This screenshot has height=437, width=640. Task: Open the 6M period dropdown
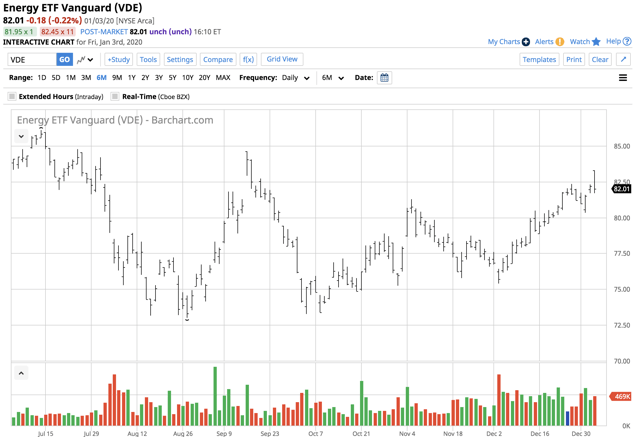point(333,78)
